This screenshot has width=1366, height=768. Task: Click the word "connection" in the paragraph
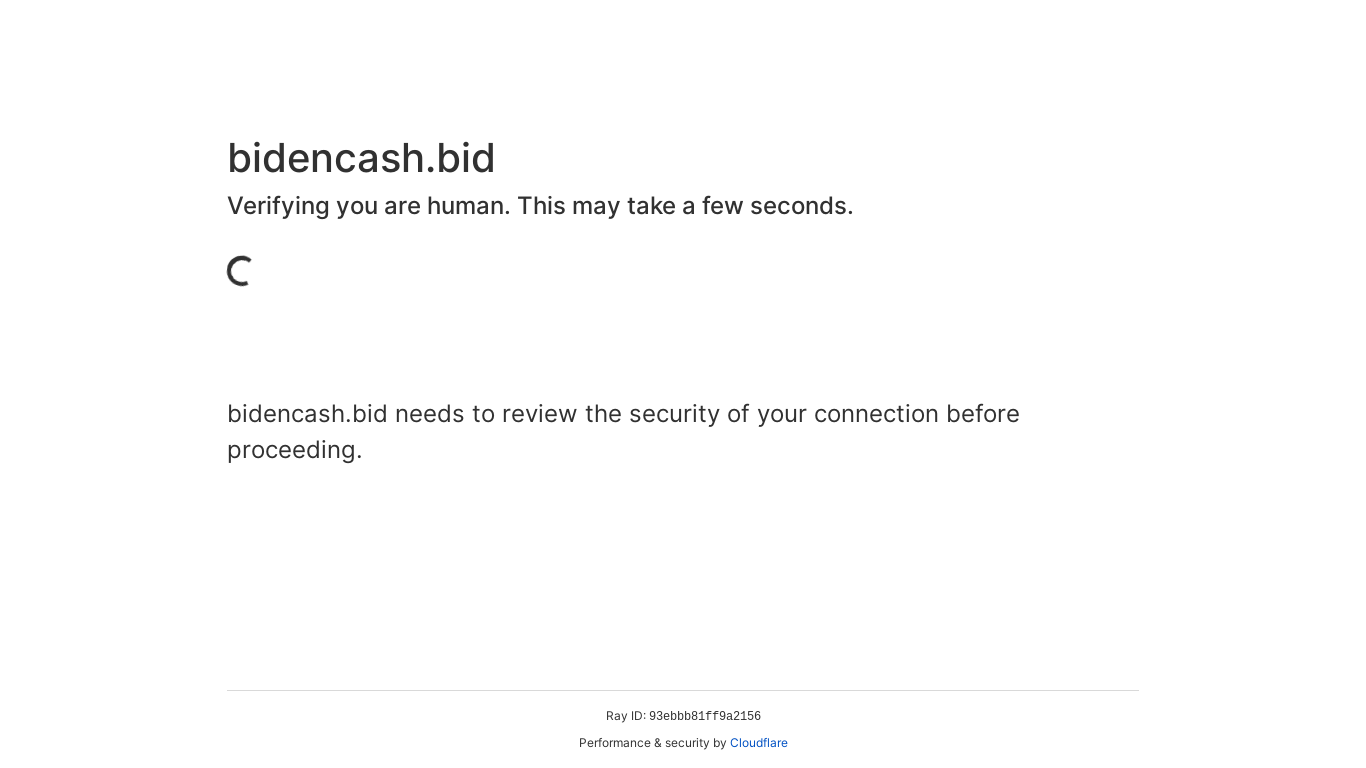tap(876, 414)
